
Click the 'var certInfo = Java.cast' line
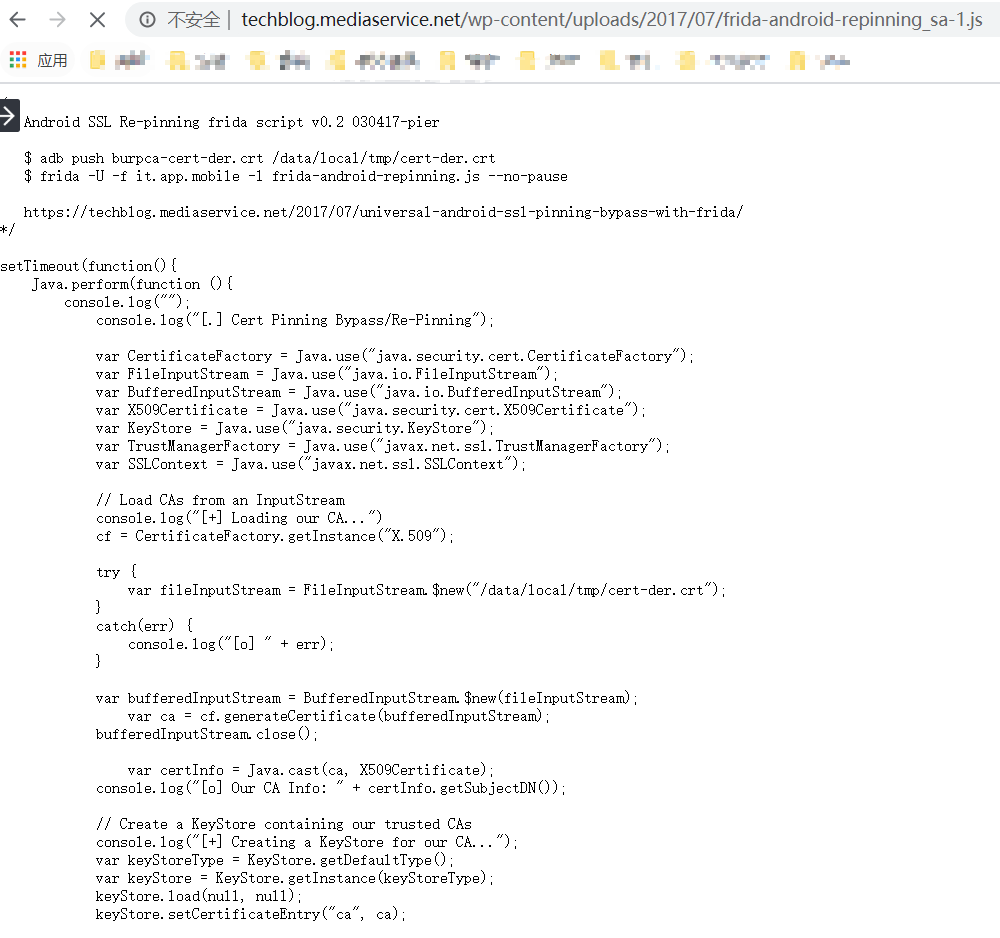(311, 770)
